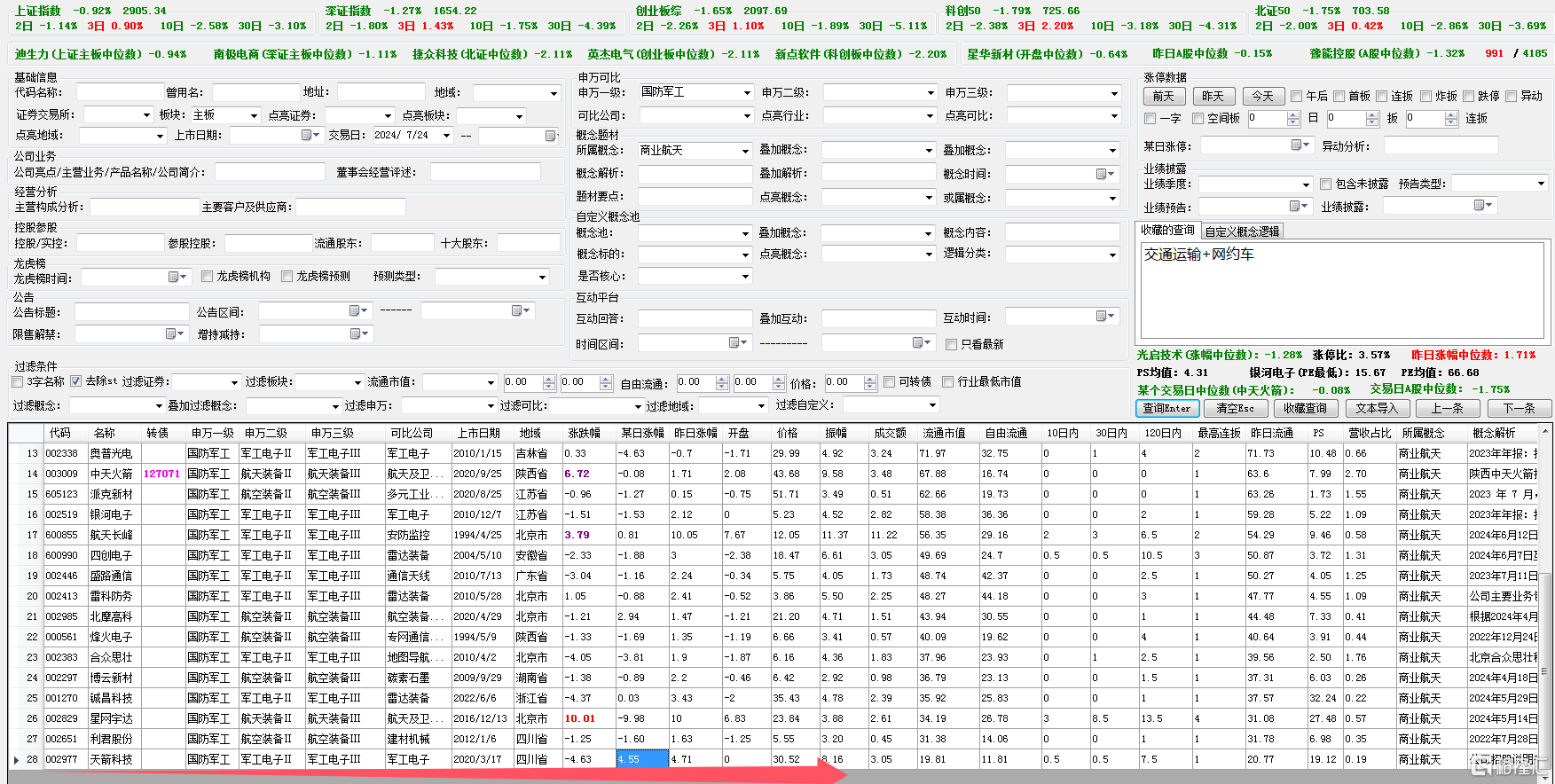Expand the 申万二级 dropdown
The height and width of the screenshot is (784, 1555).
[x=930, y=92]
